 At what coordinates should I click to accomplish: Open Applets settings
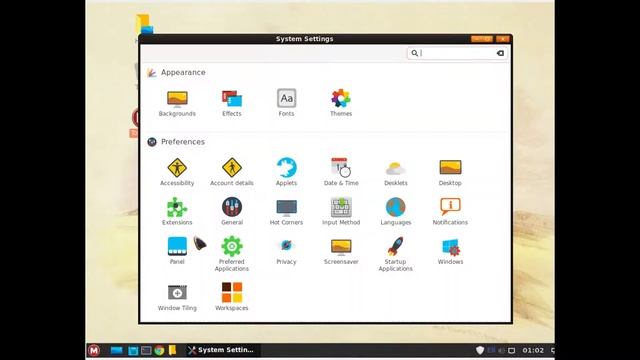pos(286,172)
